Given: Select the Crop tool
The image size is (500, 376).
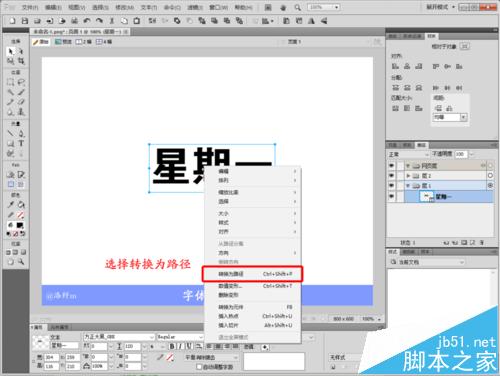Looking at the screenshot, I should (x=21, y=61).
